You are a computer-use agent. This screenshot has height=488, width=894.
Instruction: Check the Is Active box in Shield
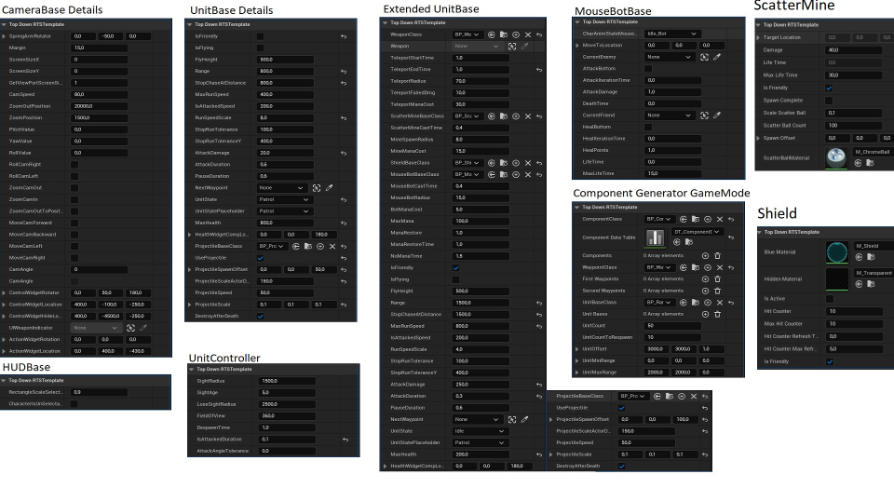tap(830, 298)
